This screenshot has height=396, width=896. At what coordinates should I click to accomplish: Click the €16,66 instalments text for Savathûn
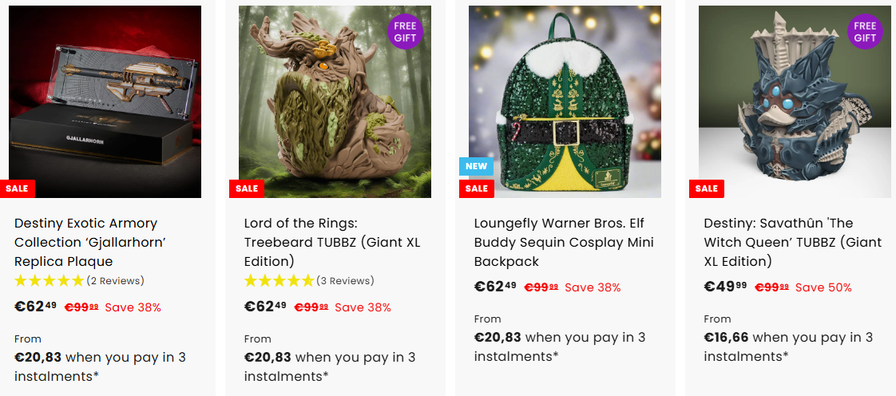pyautogui.click(x=788, y=346)
